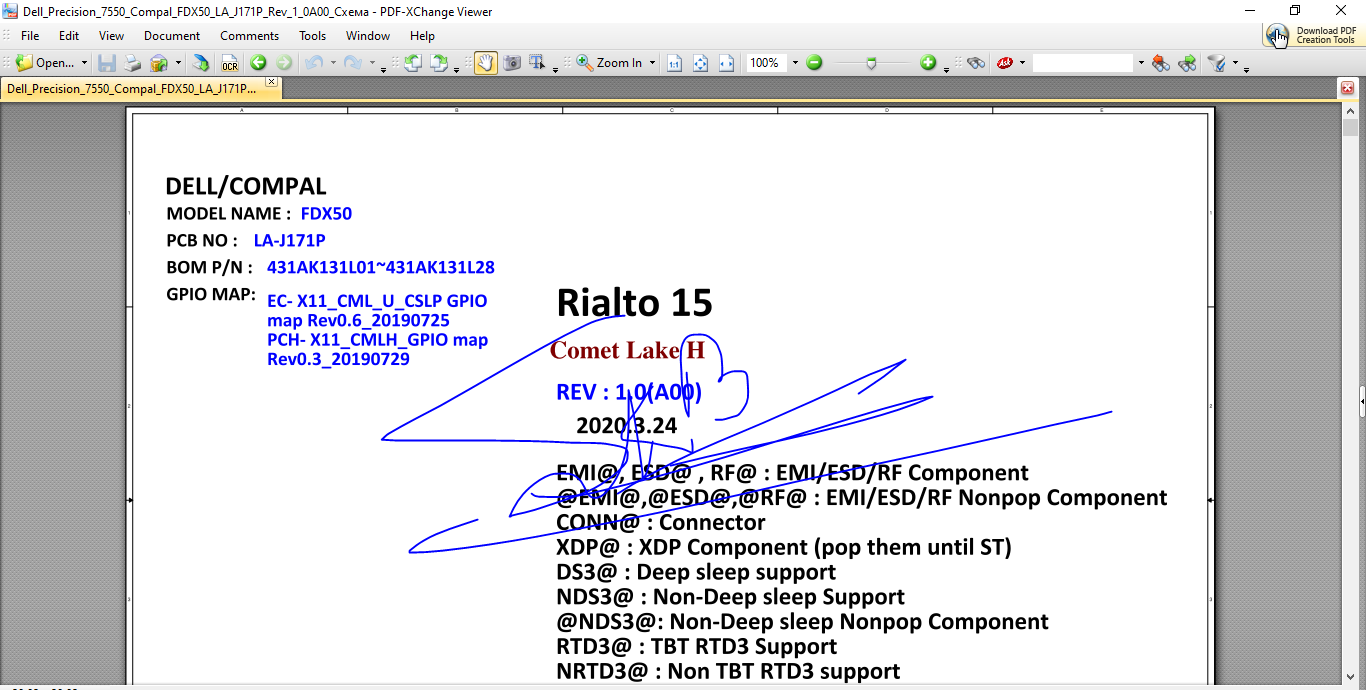Open the Tools menu
The width and height of the screenshot is (1366, 690).
click(313, 35)
